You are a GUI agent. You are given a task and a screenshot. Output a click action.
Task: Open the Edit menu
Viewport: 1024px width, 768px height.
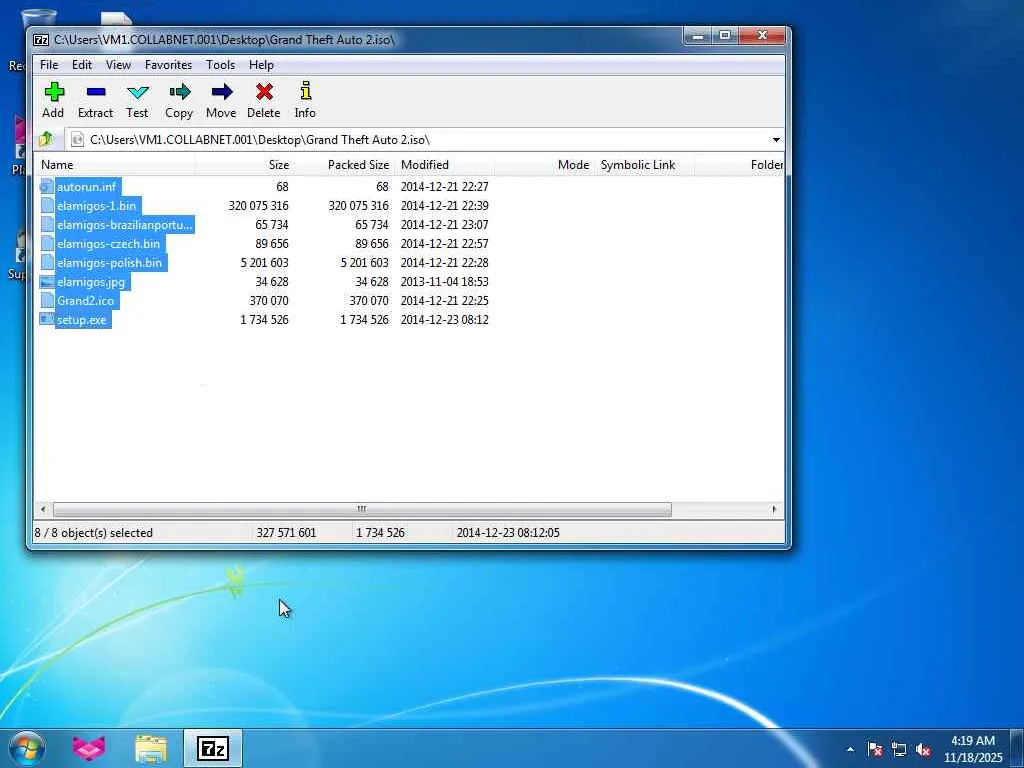[x=82, y=65]
